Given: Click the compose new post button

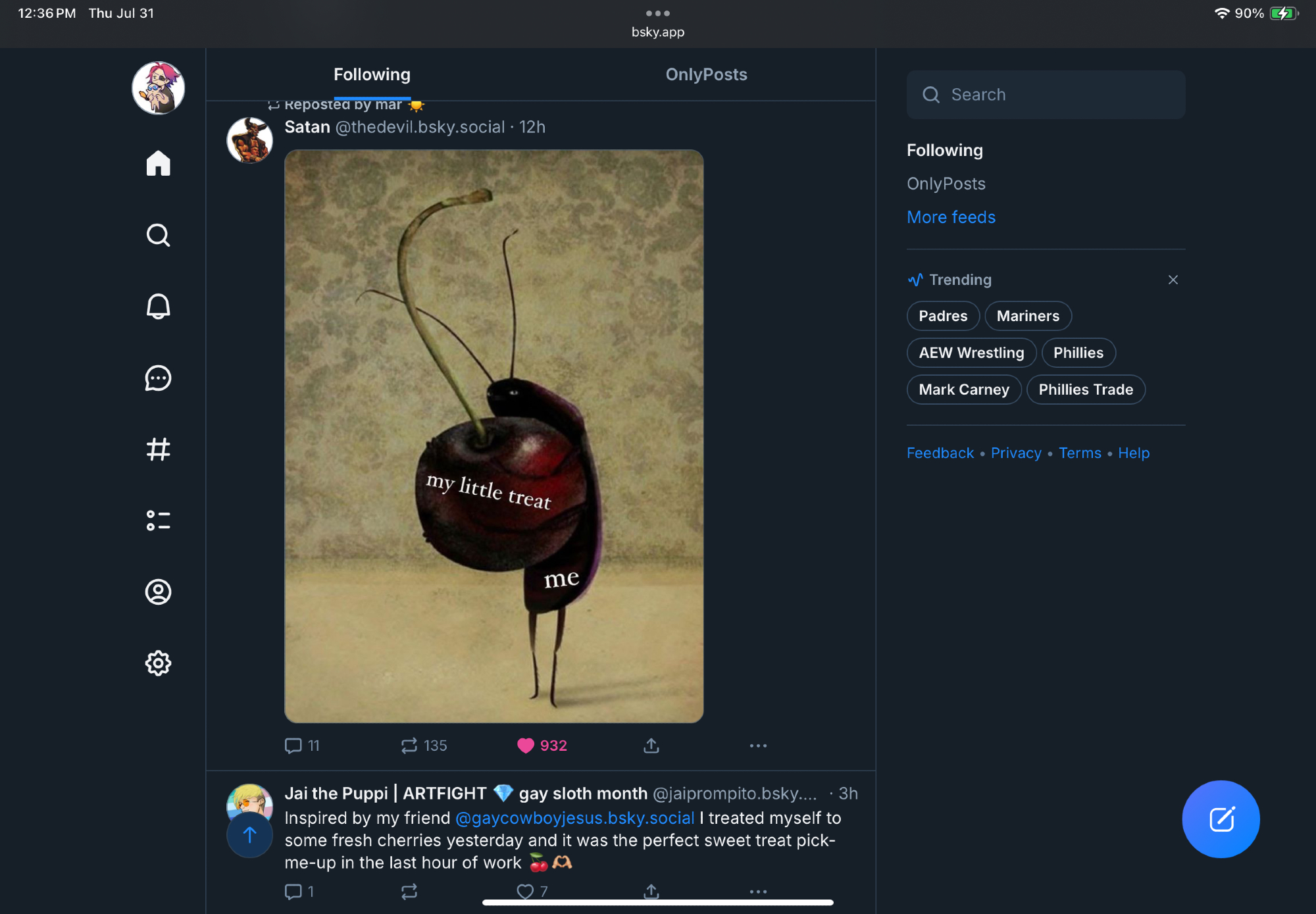Looking at the screenshot, I should pyautogui.click(x=1221, y=819).
